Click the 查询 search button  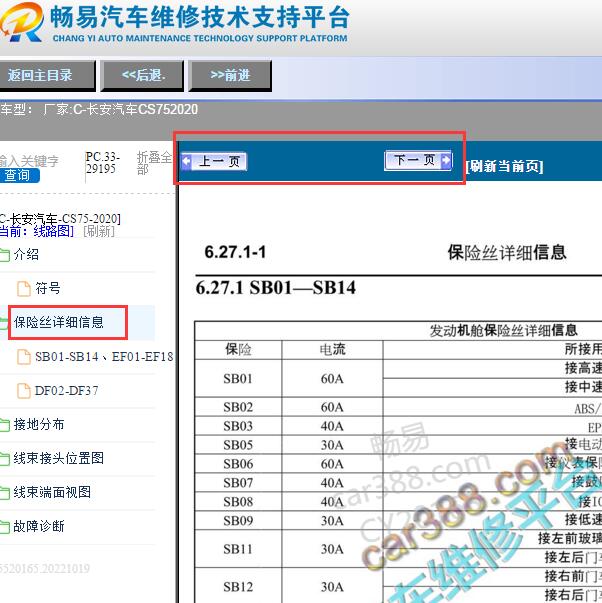(19, 175)
